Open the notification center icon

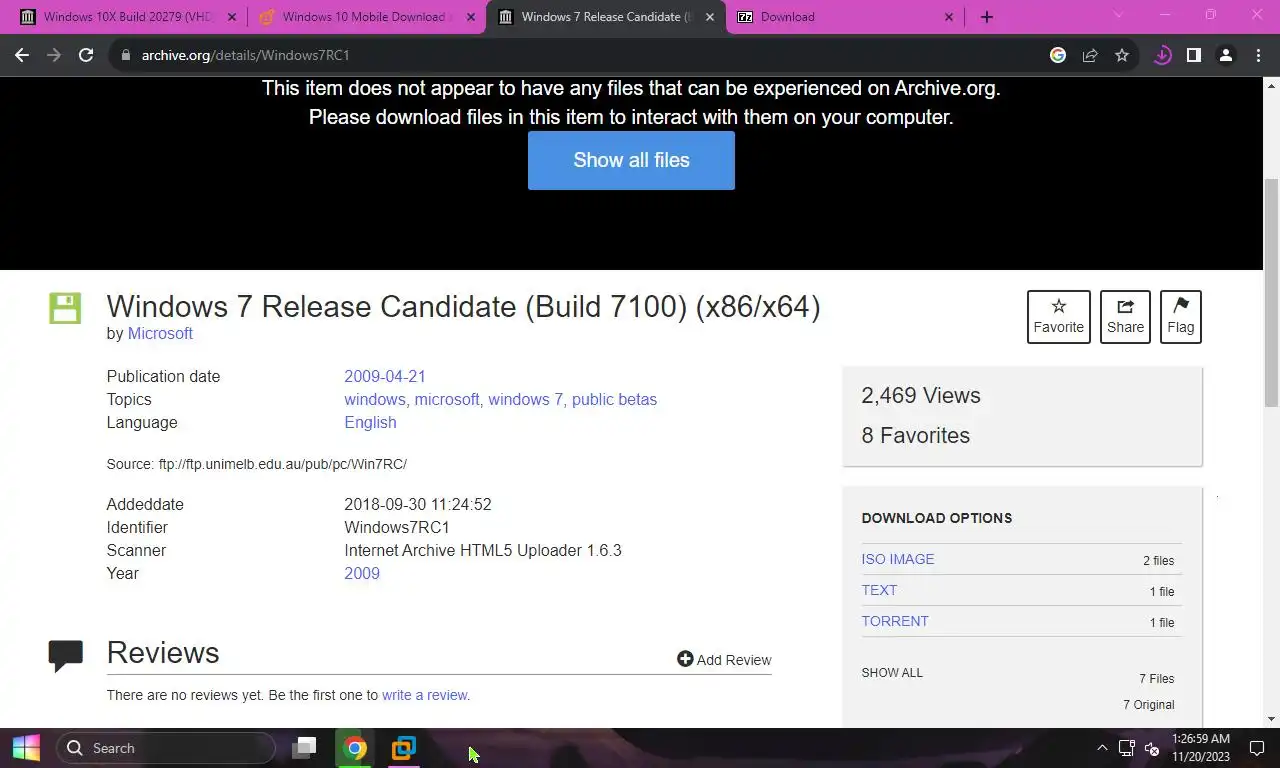coord(1257,748)
